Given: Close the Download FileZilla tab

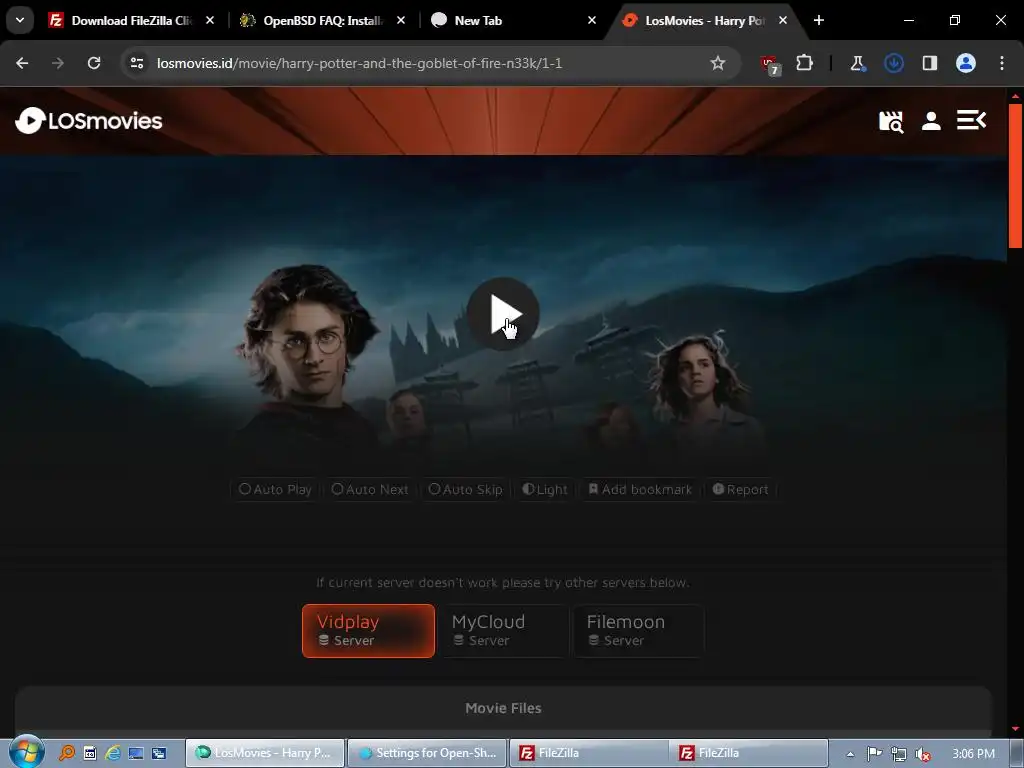Looking at the screenshot, I should [210, 20].
